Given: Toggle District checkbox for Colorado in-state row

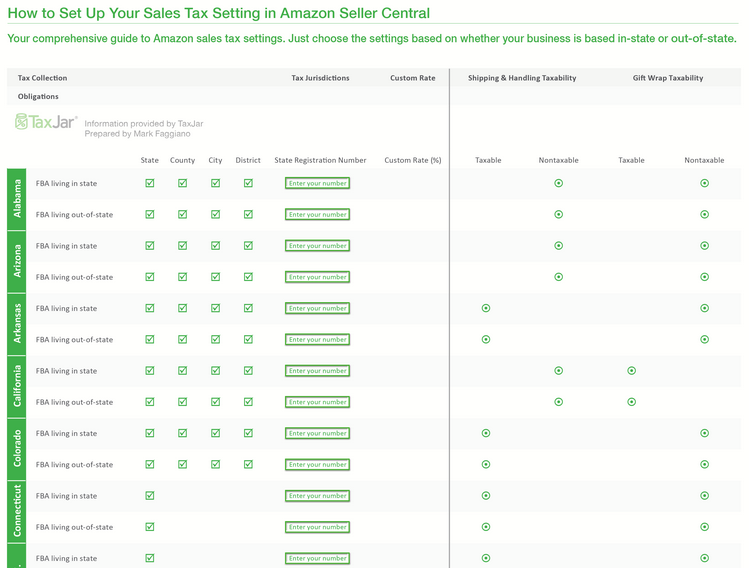Looking at the screenshot, I should coord(248,433).
